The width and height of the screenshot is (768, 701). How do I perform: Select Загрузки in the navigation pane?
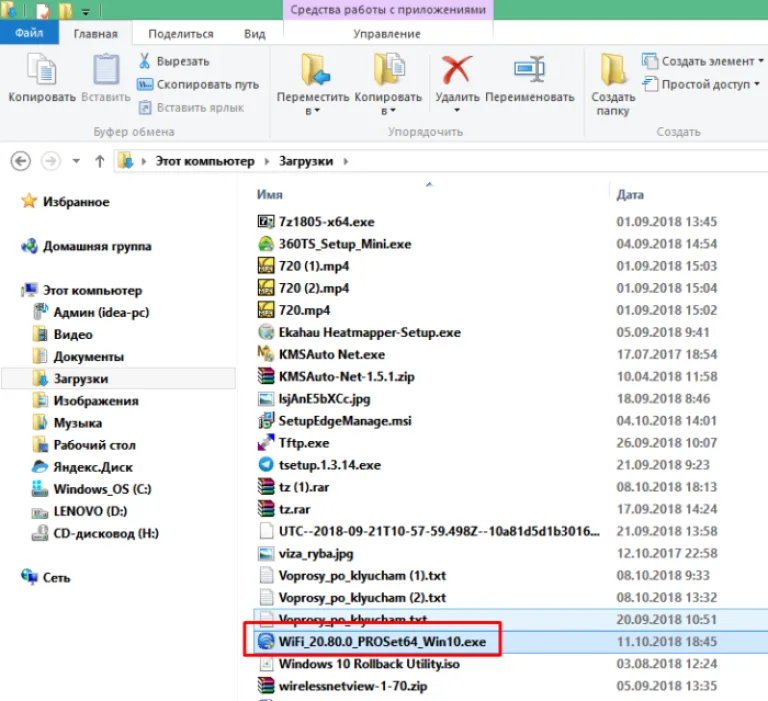click(x=119, y=379)
